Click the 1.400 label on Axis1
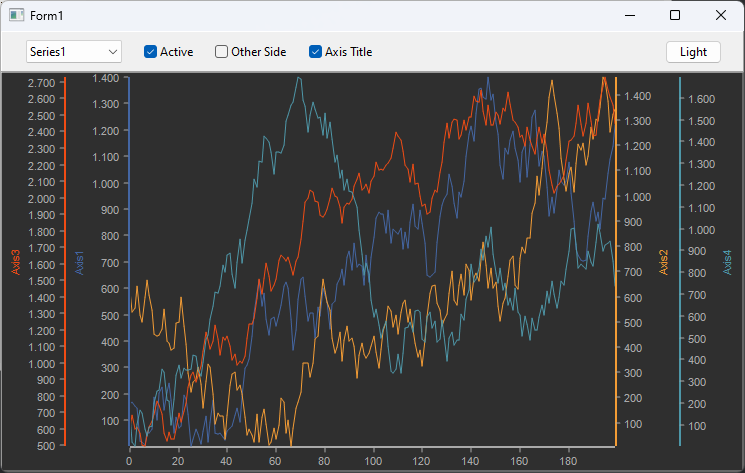The height and width of the screenshot is (473, 745). [105, 78]
